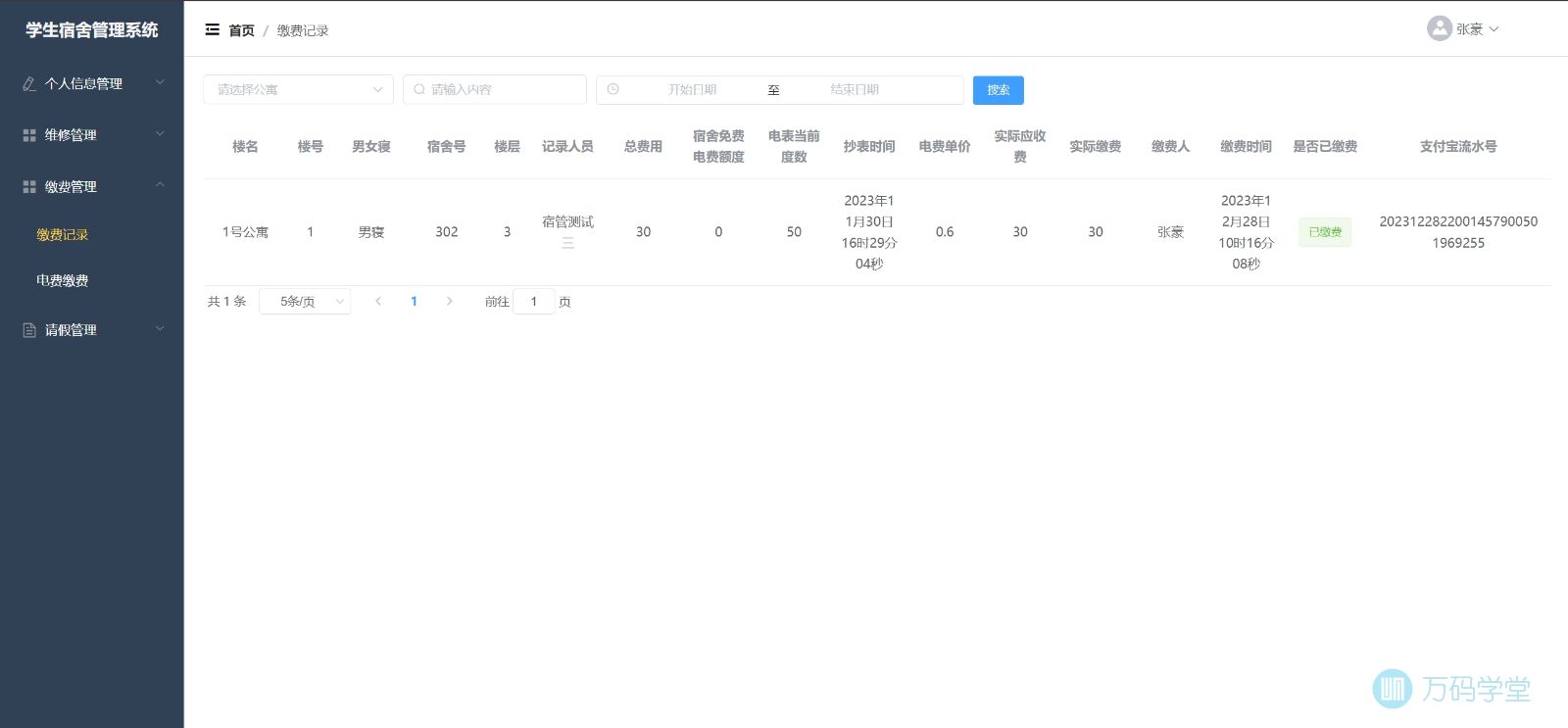Click the 1号公寓 cell
The height and width of the screenshot is (728, 1568).
pos(245,232)
